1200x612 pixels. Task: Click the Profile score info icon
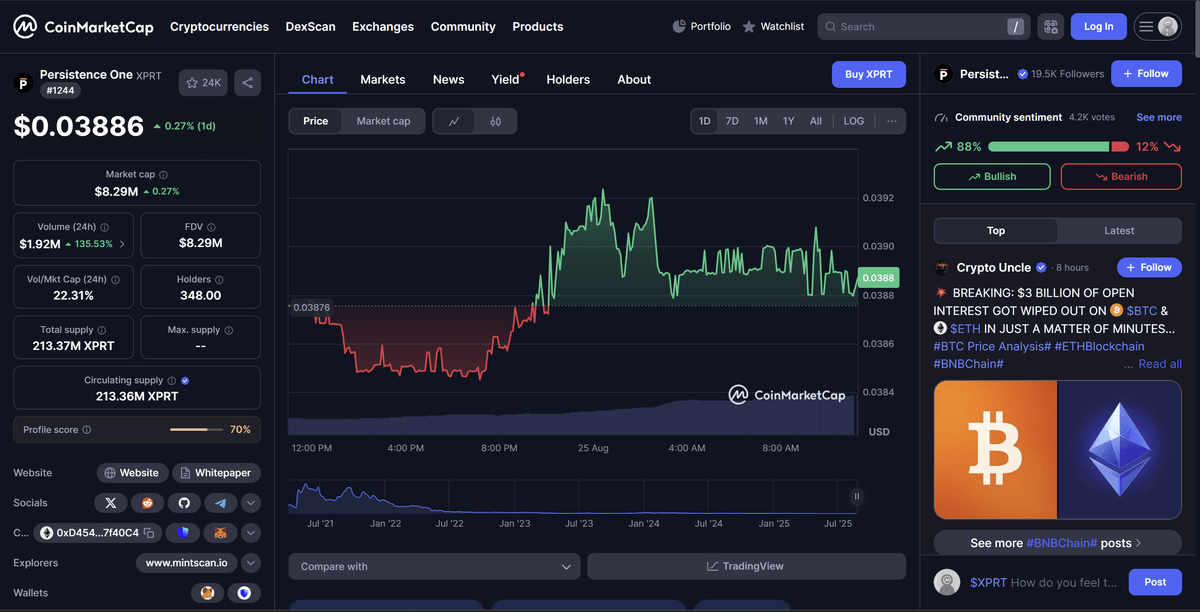coord(86,430)
